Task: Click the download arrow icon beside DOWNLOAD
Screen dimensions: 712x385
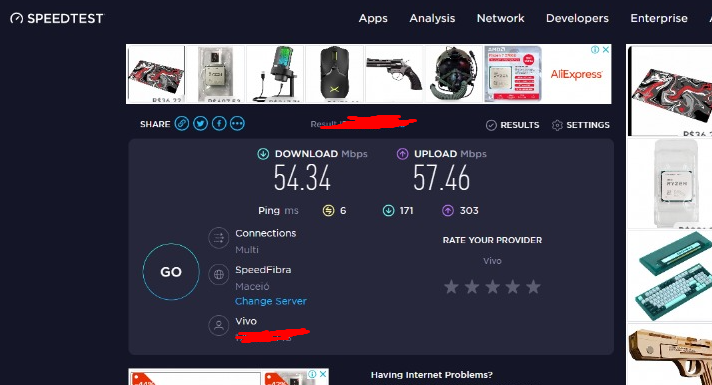Action: pyautogui.click(x=263, y=154)
